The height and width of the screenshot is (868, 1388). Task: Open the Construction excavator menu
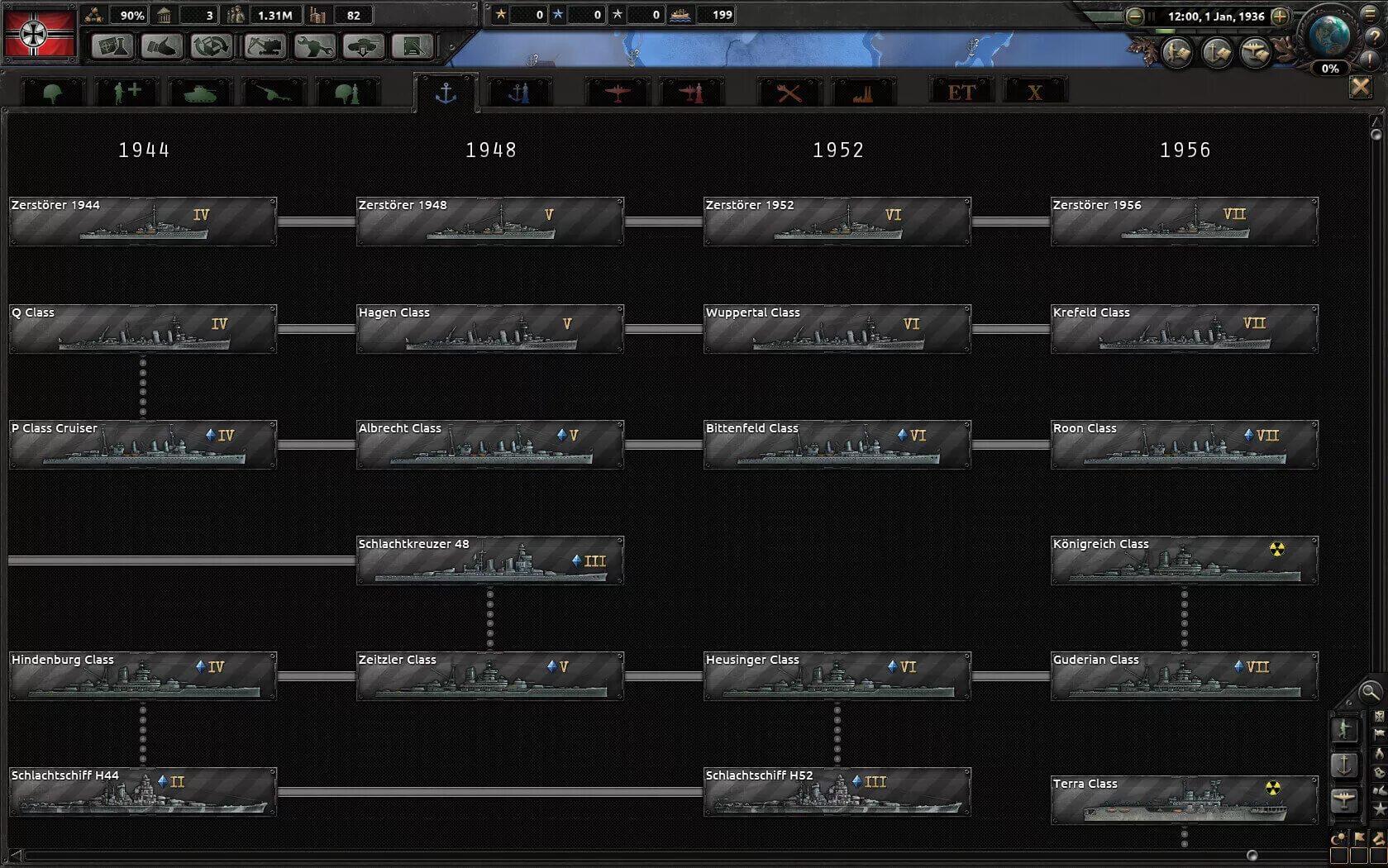click(265, 46)
